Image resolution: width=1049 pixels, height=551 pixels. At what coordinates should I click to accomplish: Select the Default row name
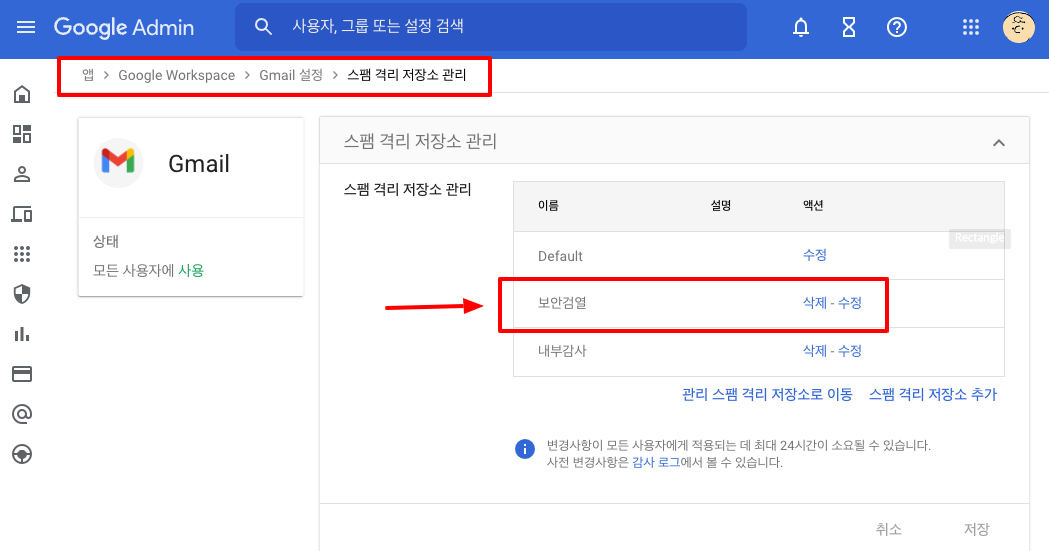click(560, 256)
